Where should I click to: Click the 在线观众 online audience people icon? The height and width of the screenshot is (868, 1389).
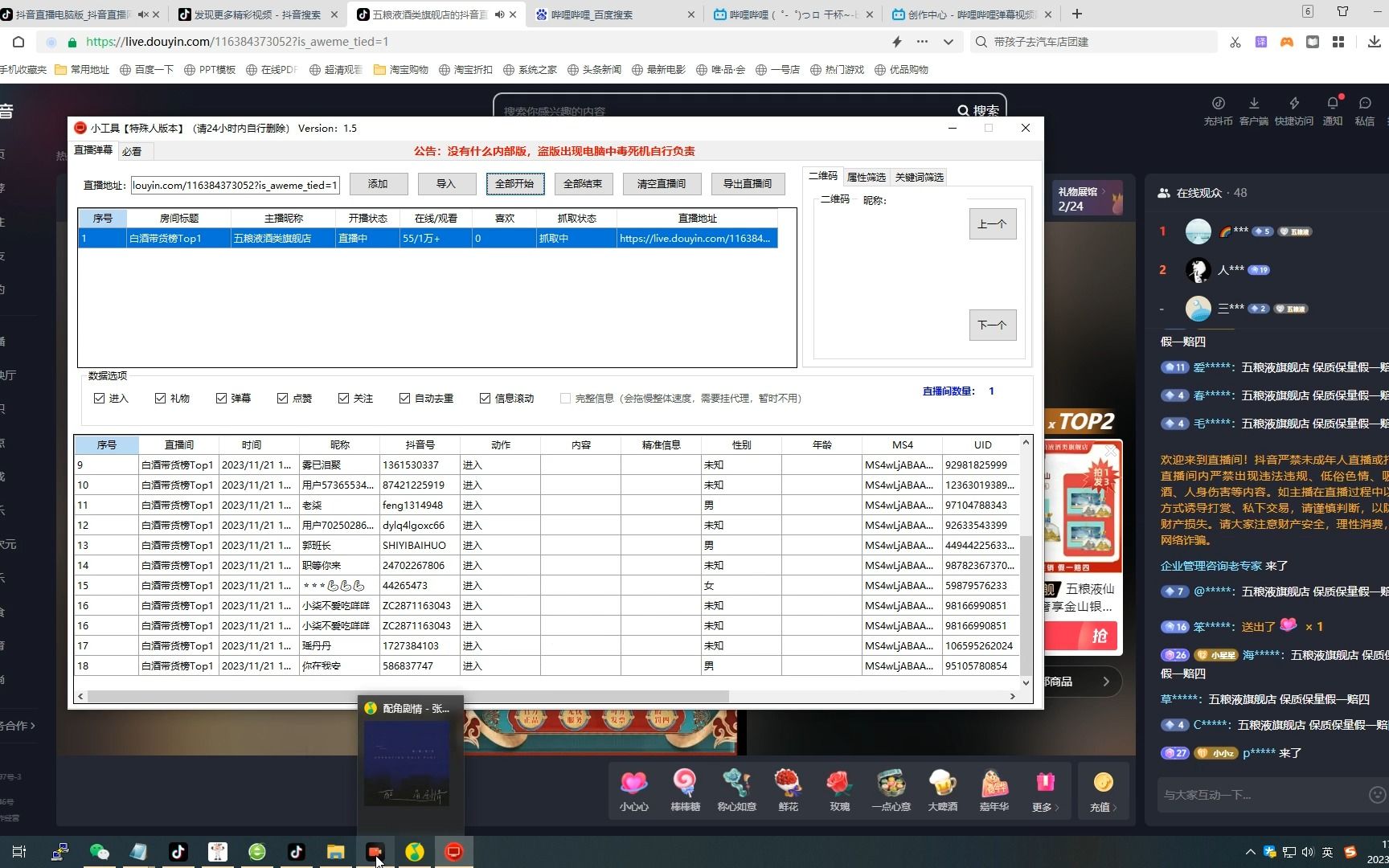pyautogui.click(x=1164, y=193)
